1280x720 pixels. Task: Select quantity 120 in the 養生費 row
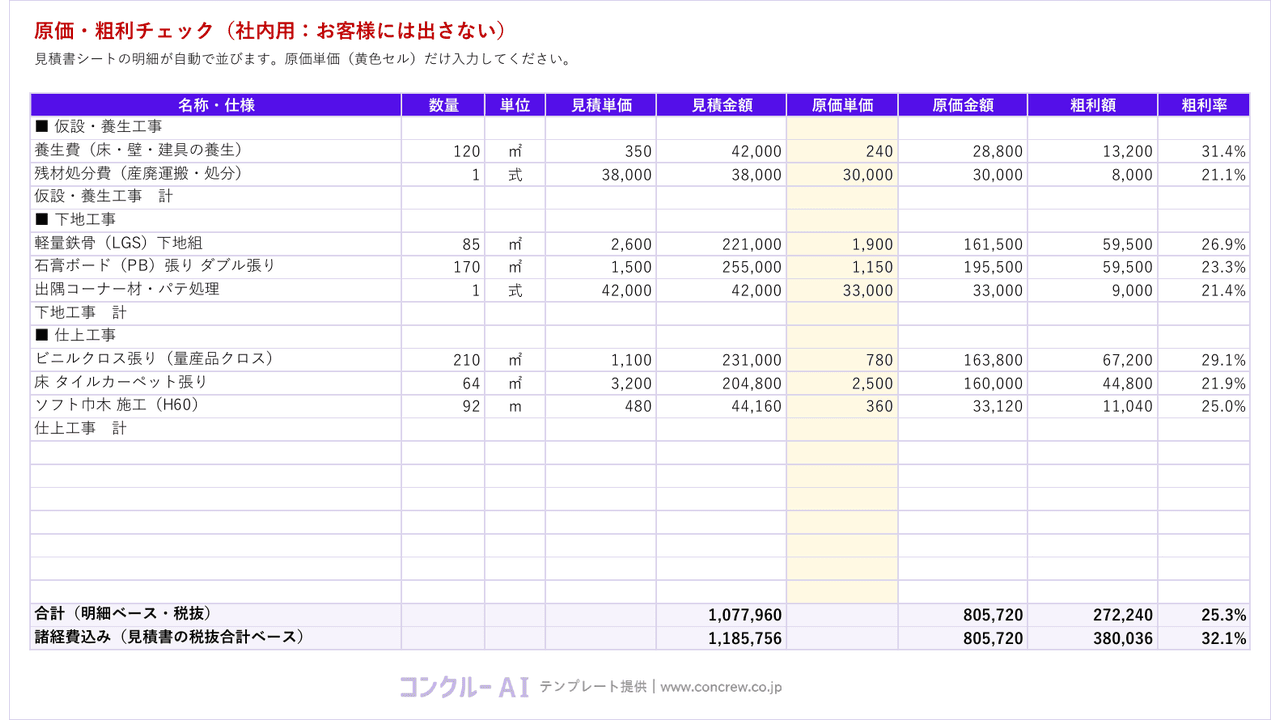(x=443, y=151)
